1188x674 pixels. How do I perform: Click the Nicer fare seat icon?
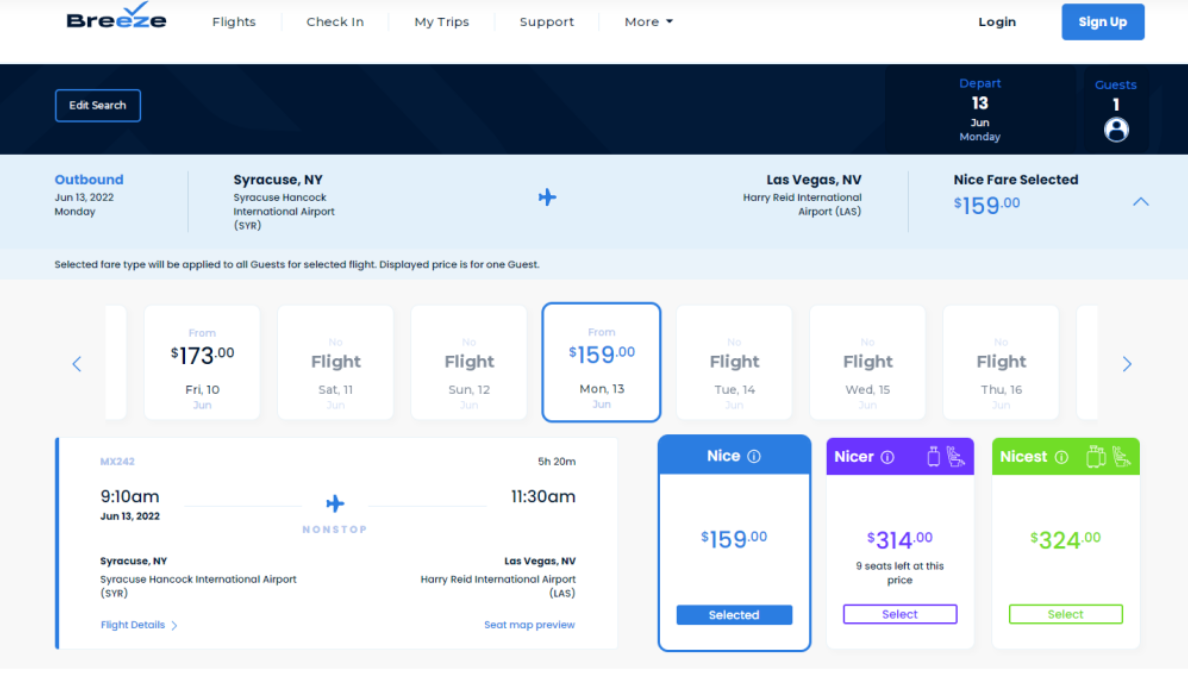coord(956,457)
